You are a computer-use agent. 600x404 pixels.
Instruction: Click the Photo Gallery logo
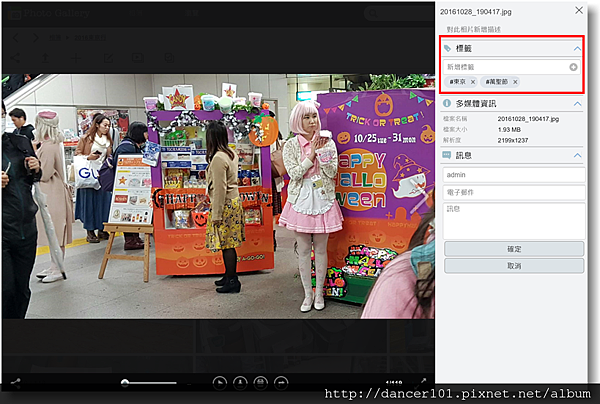(x=49, y=13)
